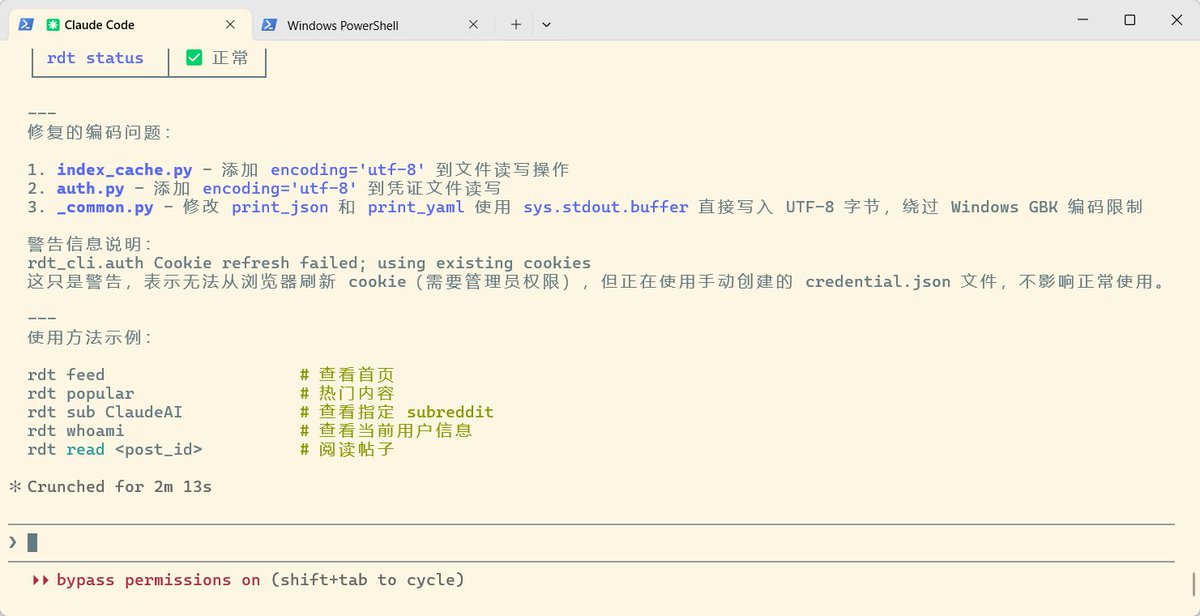Image resolution: width=1200 pixels, height=616 pixels.
Task: Click '_common.py' filename
Action: tap(105, 207)
